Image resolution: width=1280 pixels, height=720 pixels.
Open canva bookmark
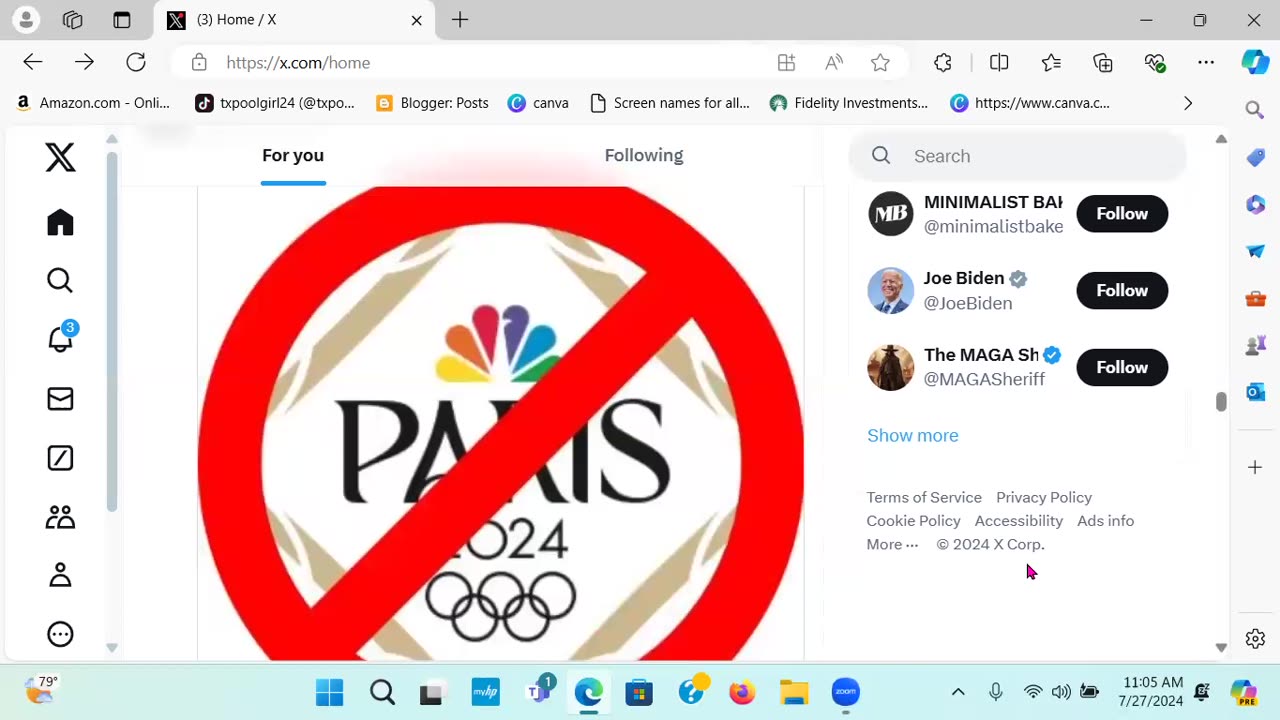tap(538, 103)
